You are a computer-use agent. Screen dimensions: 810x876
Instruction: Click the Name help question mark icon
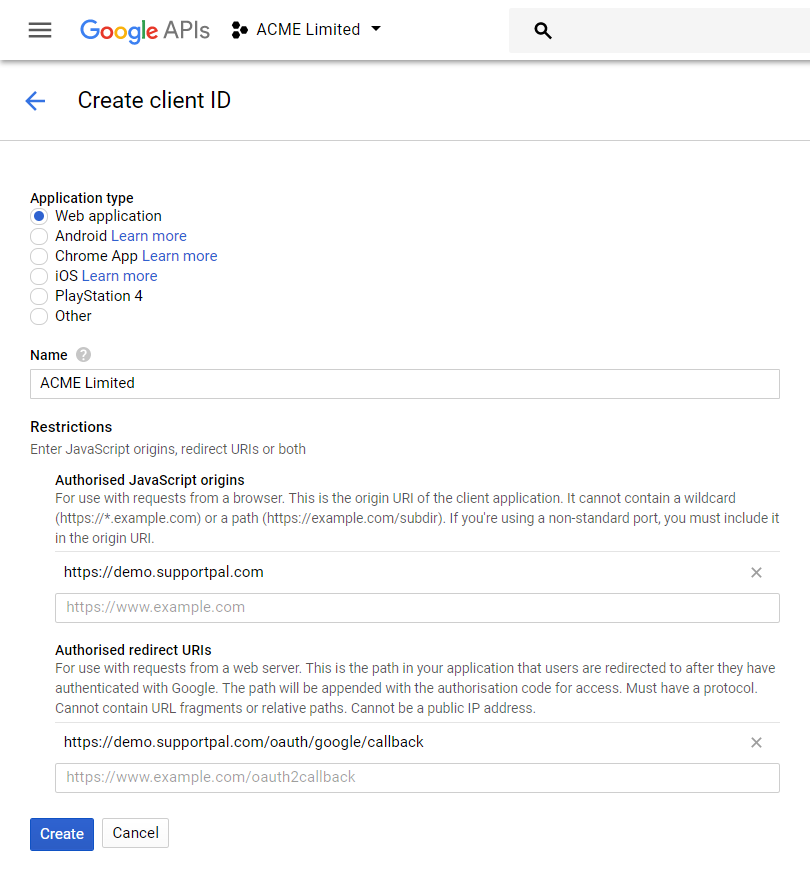pyautogui.click(x=83, y=355)
